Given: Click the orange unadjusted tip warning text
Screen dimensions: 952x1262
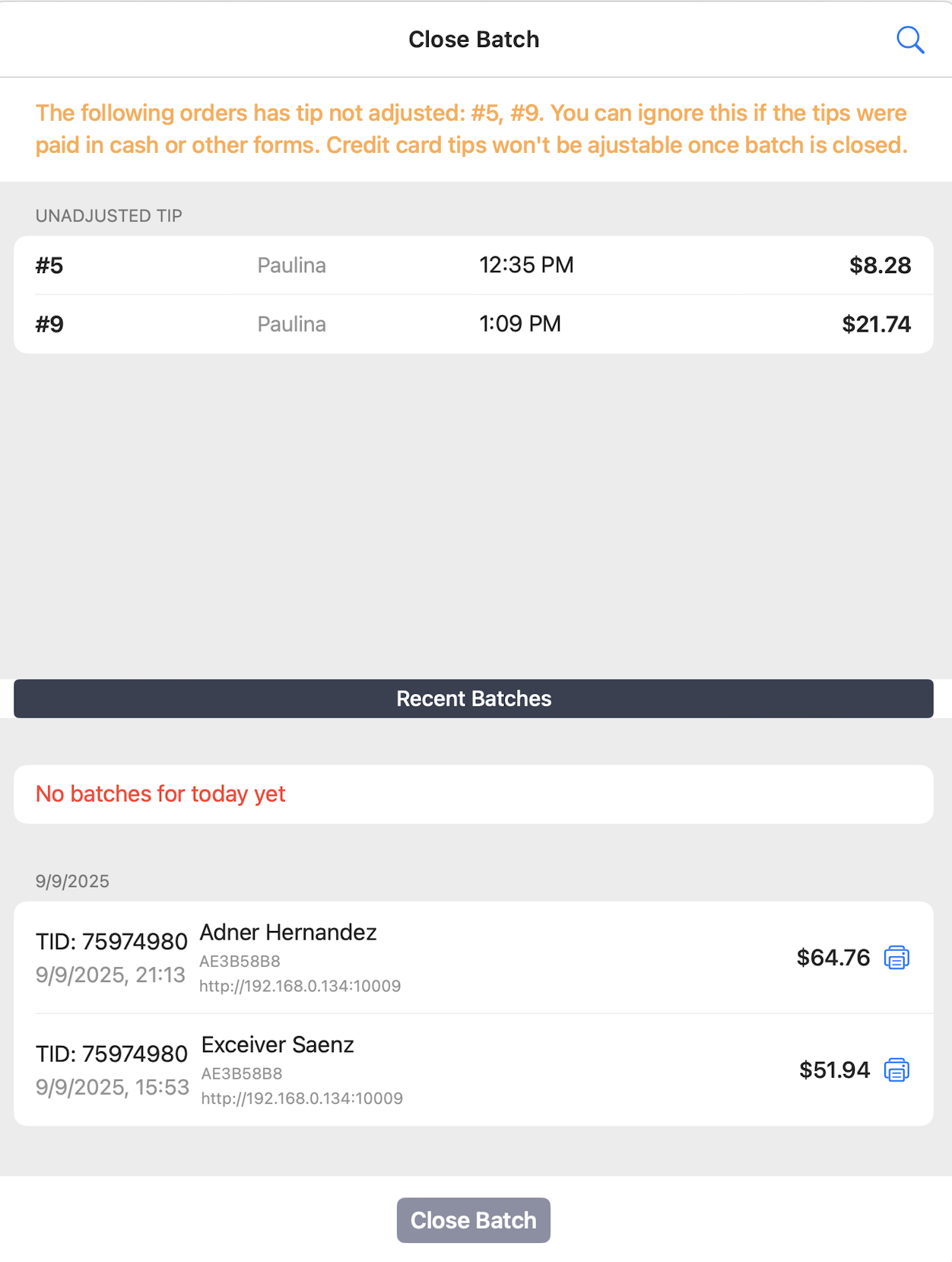Looking at the screenshot, I should (471, 129).
